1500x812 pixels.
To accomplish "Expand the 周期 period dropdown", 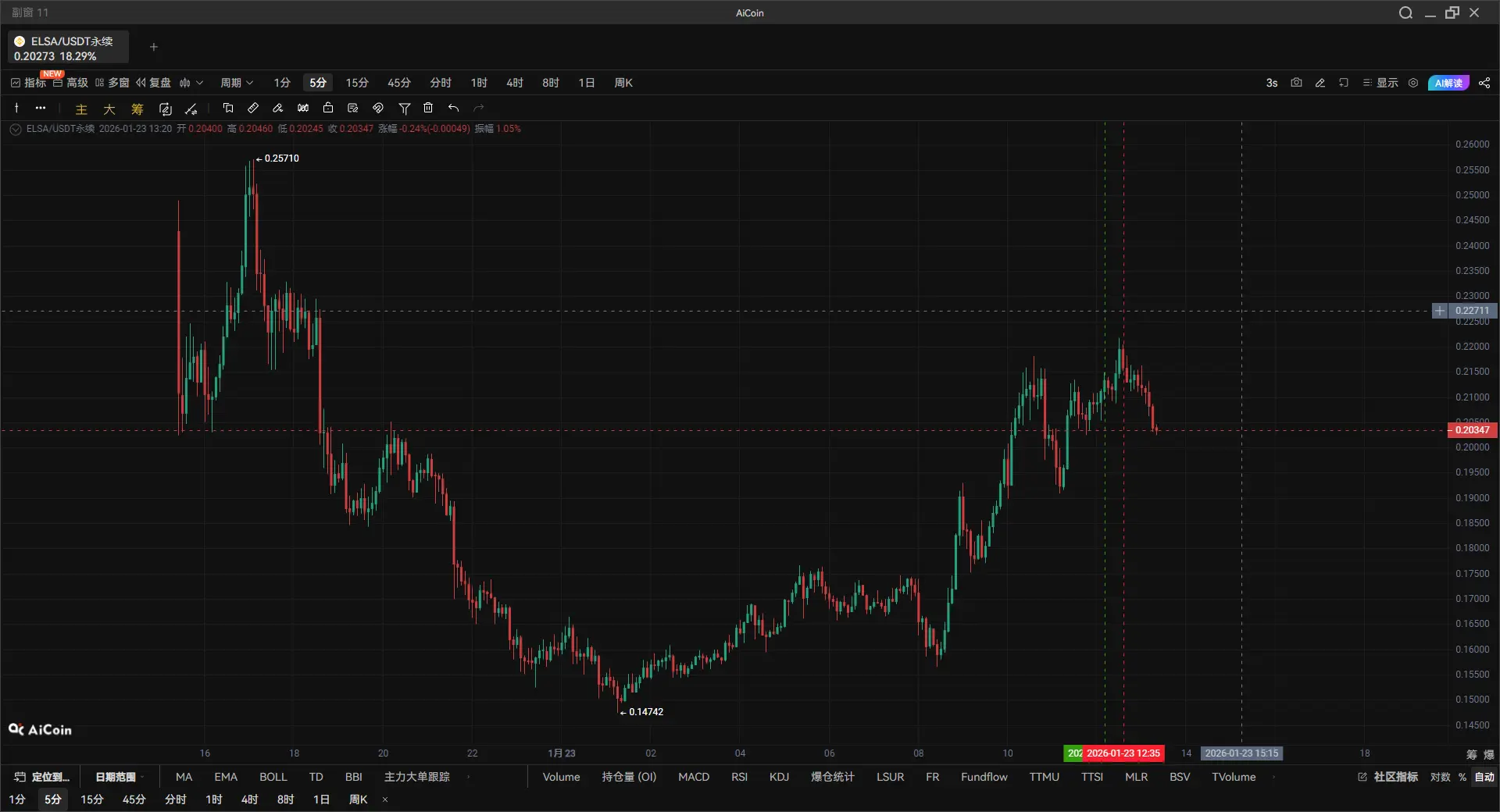I will point(237,83).
